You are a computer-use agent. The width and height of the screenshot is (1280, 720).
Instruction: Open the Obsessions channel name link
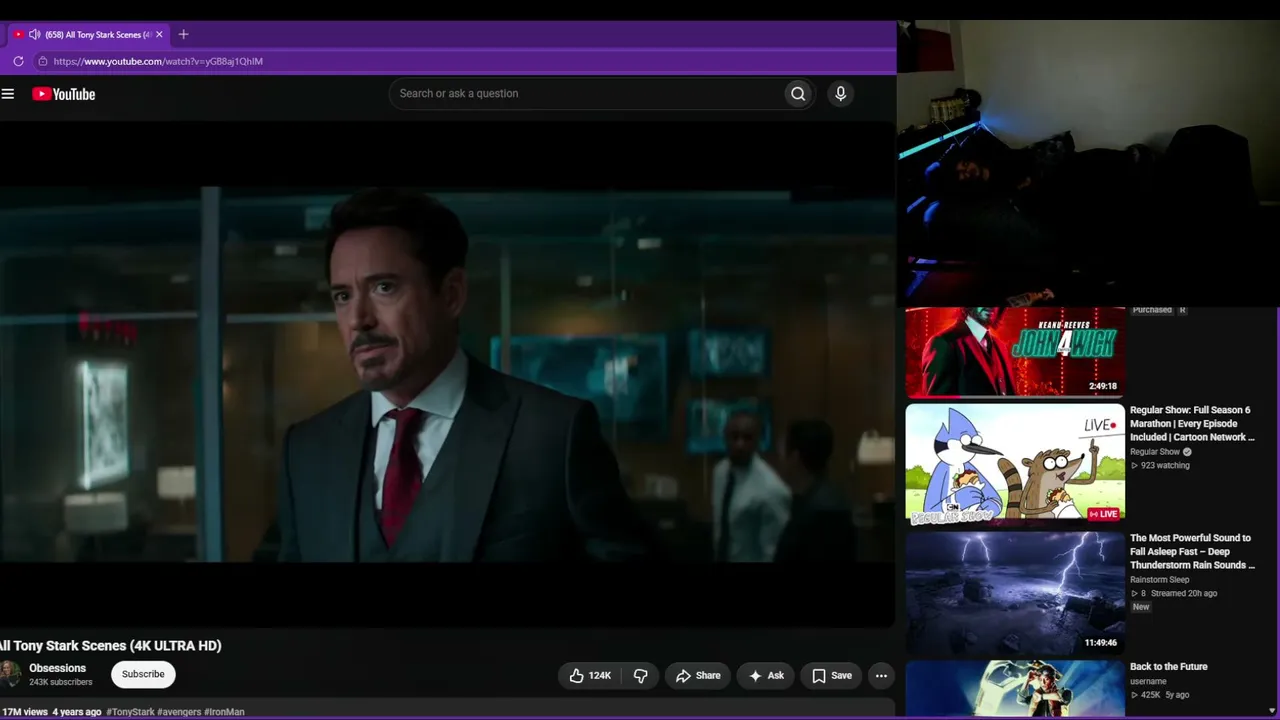(58, 668)
